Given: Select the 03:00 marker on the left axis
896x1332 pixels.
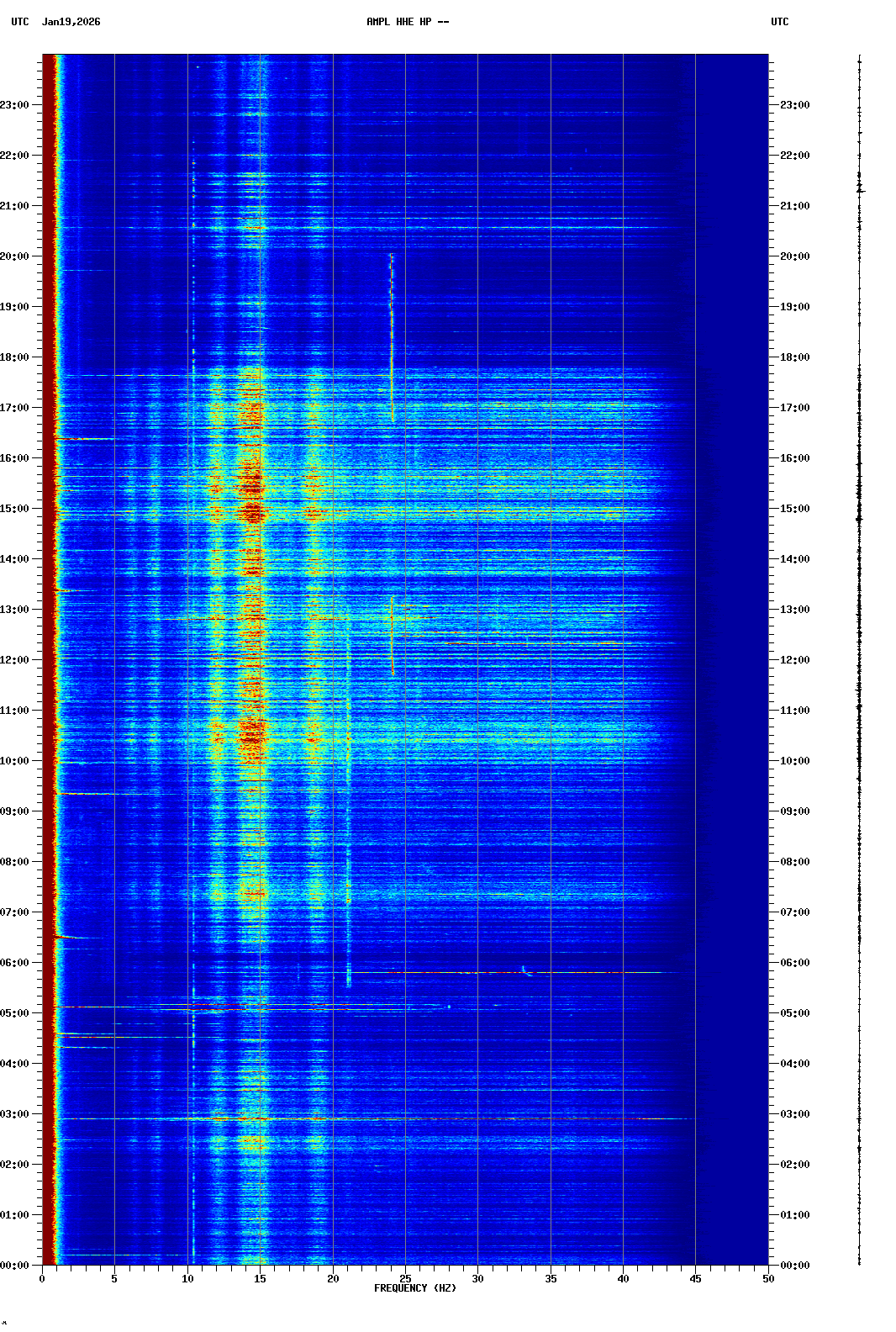Looking at the screenshot, I should (15, 1114).
